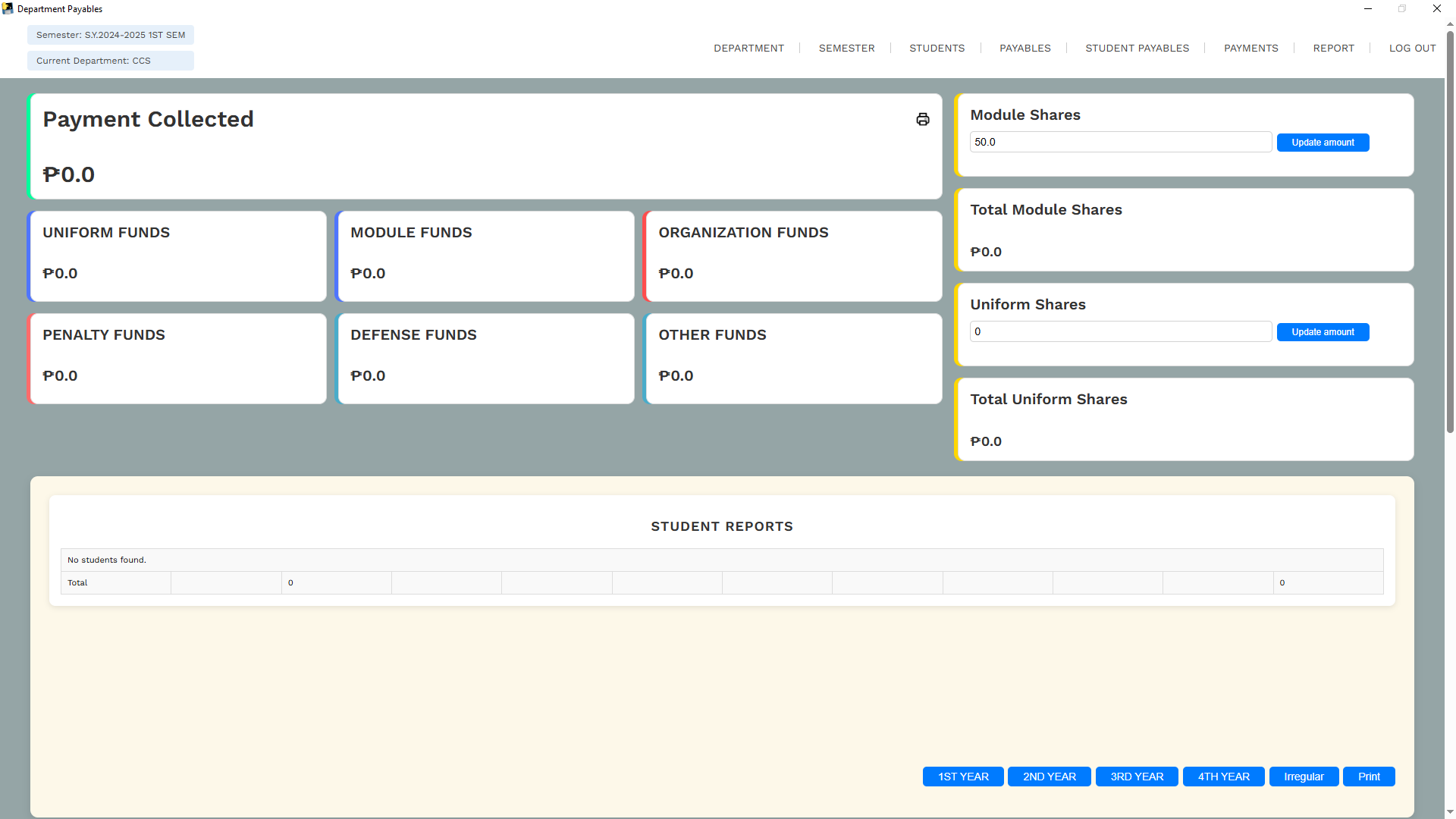Switch to the SEMESTER section
Screen dimensions: 1456x819
click(846, 48)
